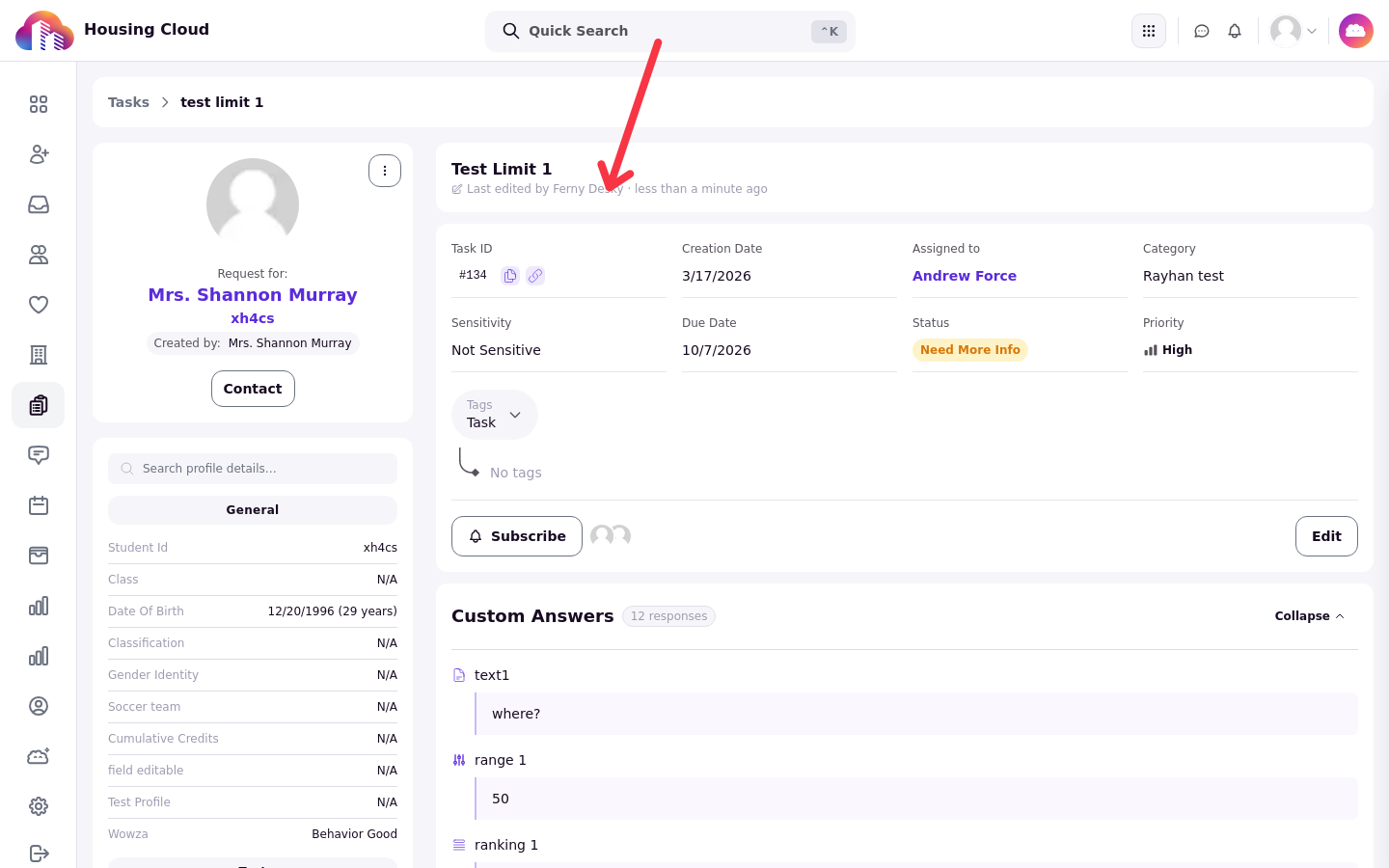Open the notifications bell

[1235, 31]
